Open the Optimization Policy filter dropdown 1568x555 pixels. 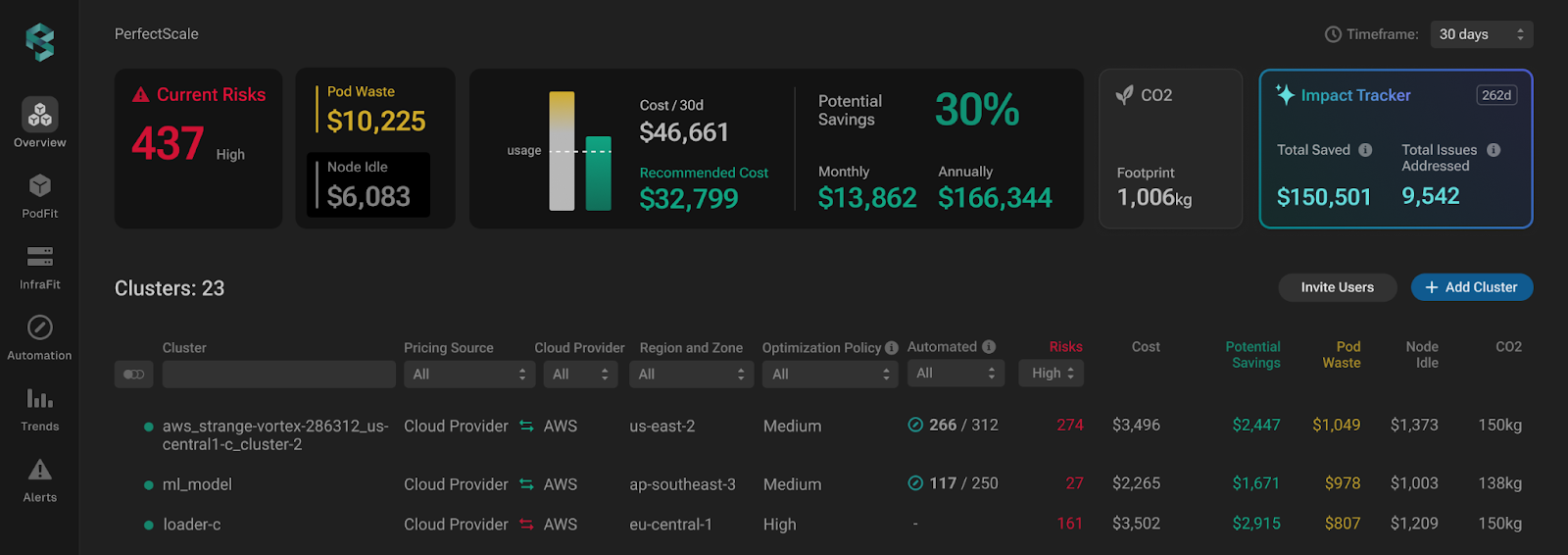click(x=830, y=375)
